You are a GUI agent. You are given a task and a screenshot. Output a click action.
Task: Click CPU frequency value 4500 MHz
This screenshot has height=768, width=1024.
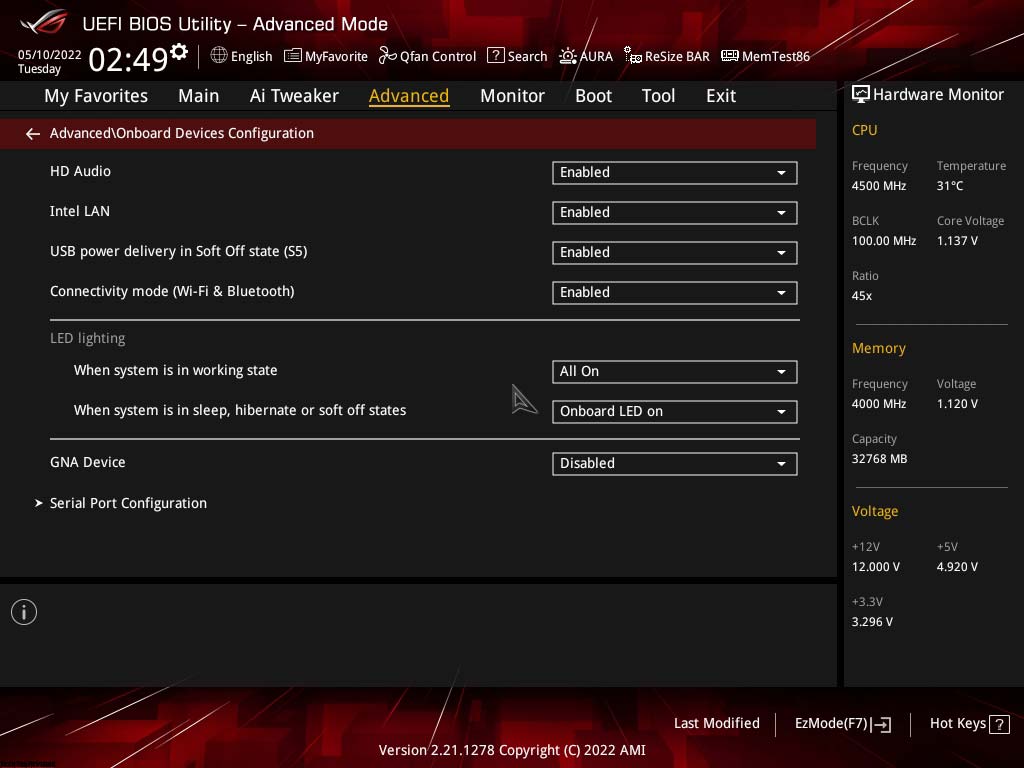point(879,186)
